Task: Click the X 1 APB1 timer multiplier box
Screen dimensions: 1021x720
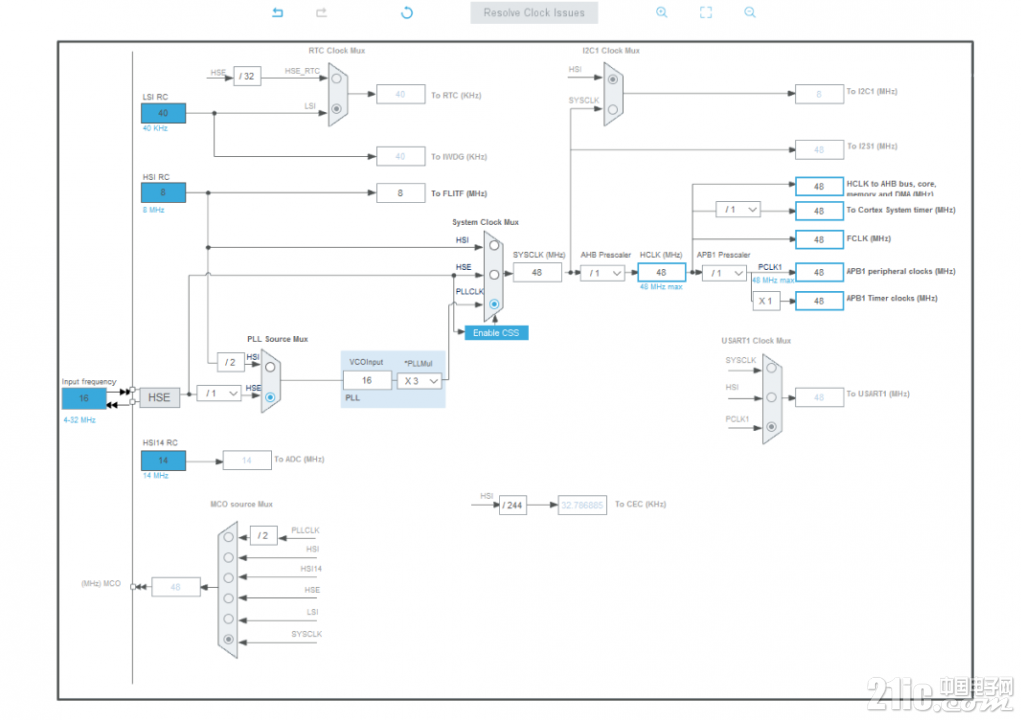Action: (x=766, y=301)
